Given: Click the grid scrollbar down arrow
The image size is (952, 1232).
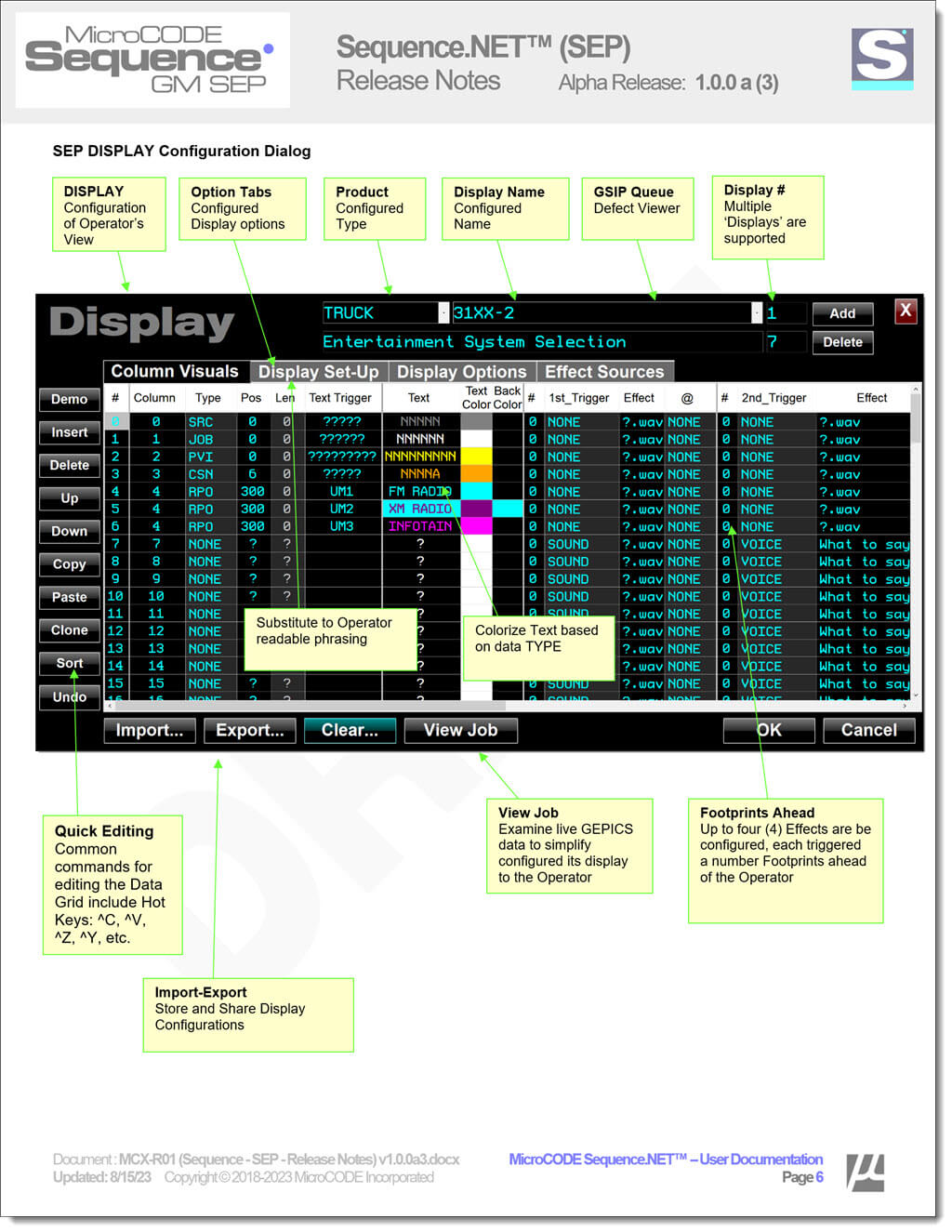Looking at the screenshot, I should (916, 695).
